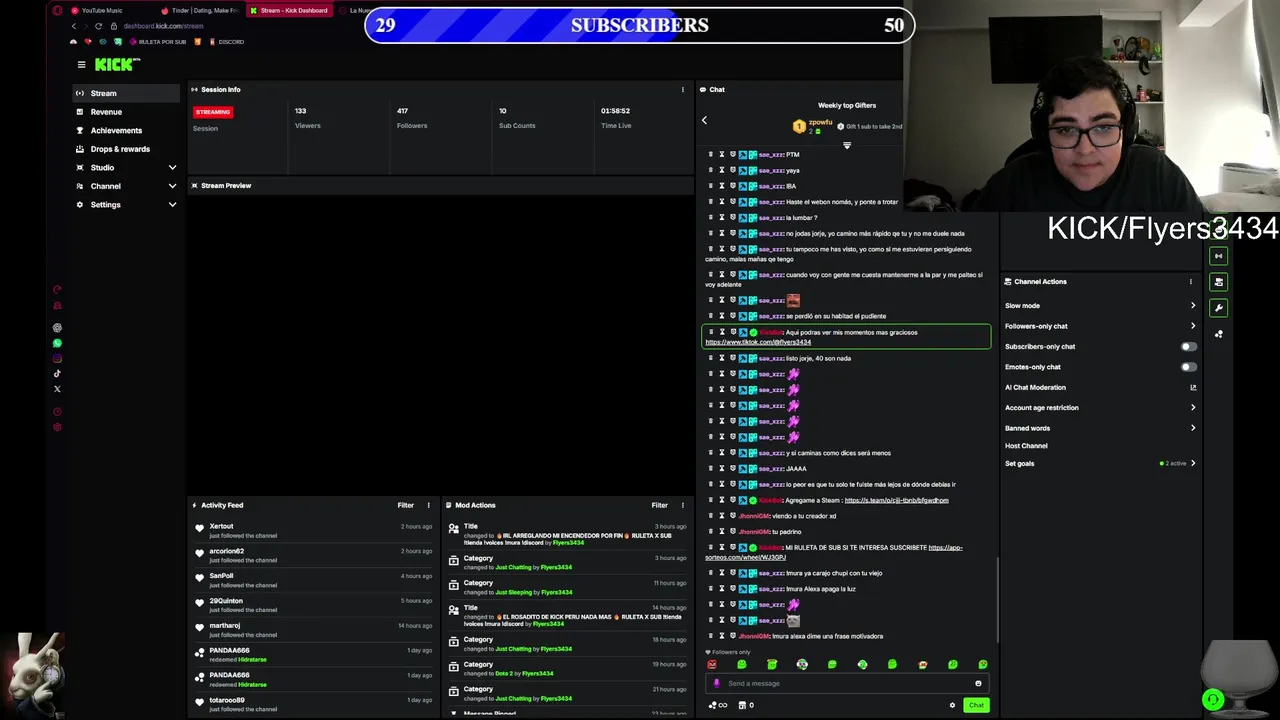Open the tiktok.com/@flyers3434 link in chat
This screenshot has height=720, width=1280.
coord(758,342)
